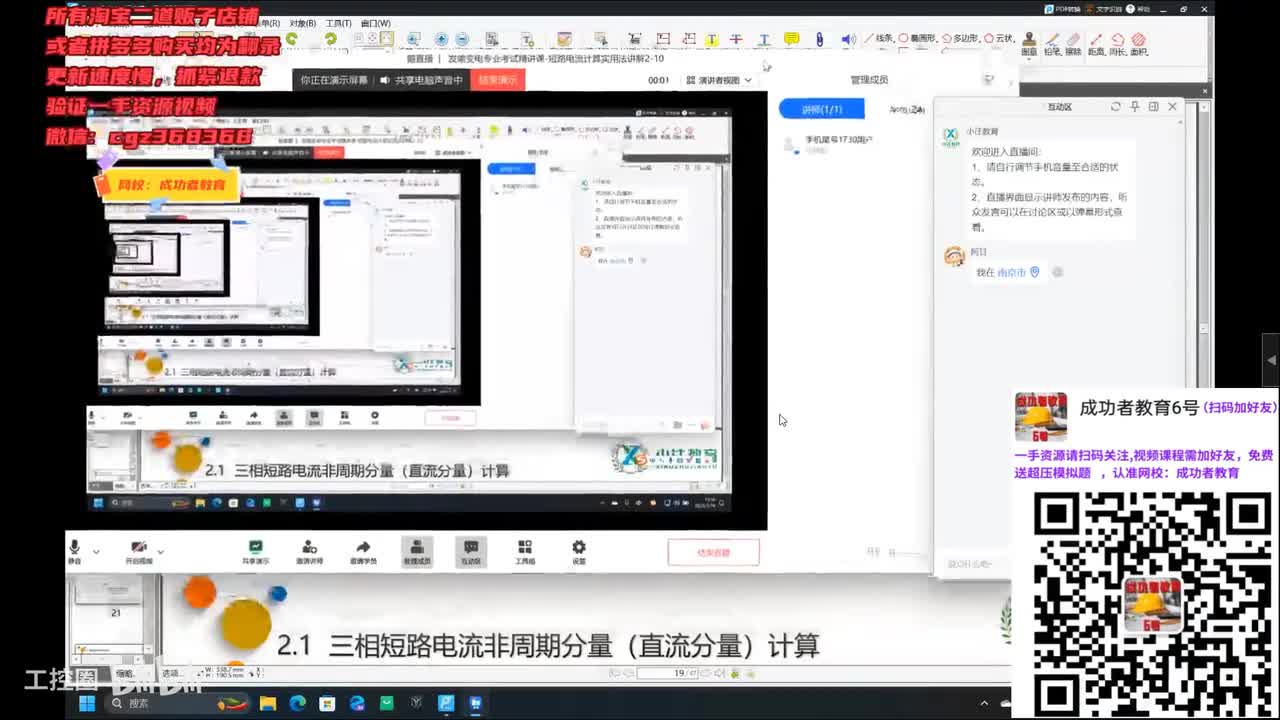The height and width of the screenshot is (720, 1280).
Task: Select the line (线条) drawing tool
Action: pyautogui.click(x=878, y=38)
